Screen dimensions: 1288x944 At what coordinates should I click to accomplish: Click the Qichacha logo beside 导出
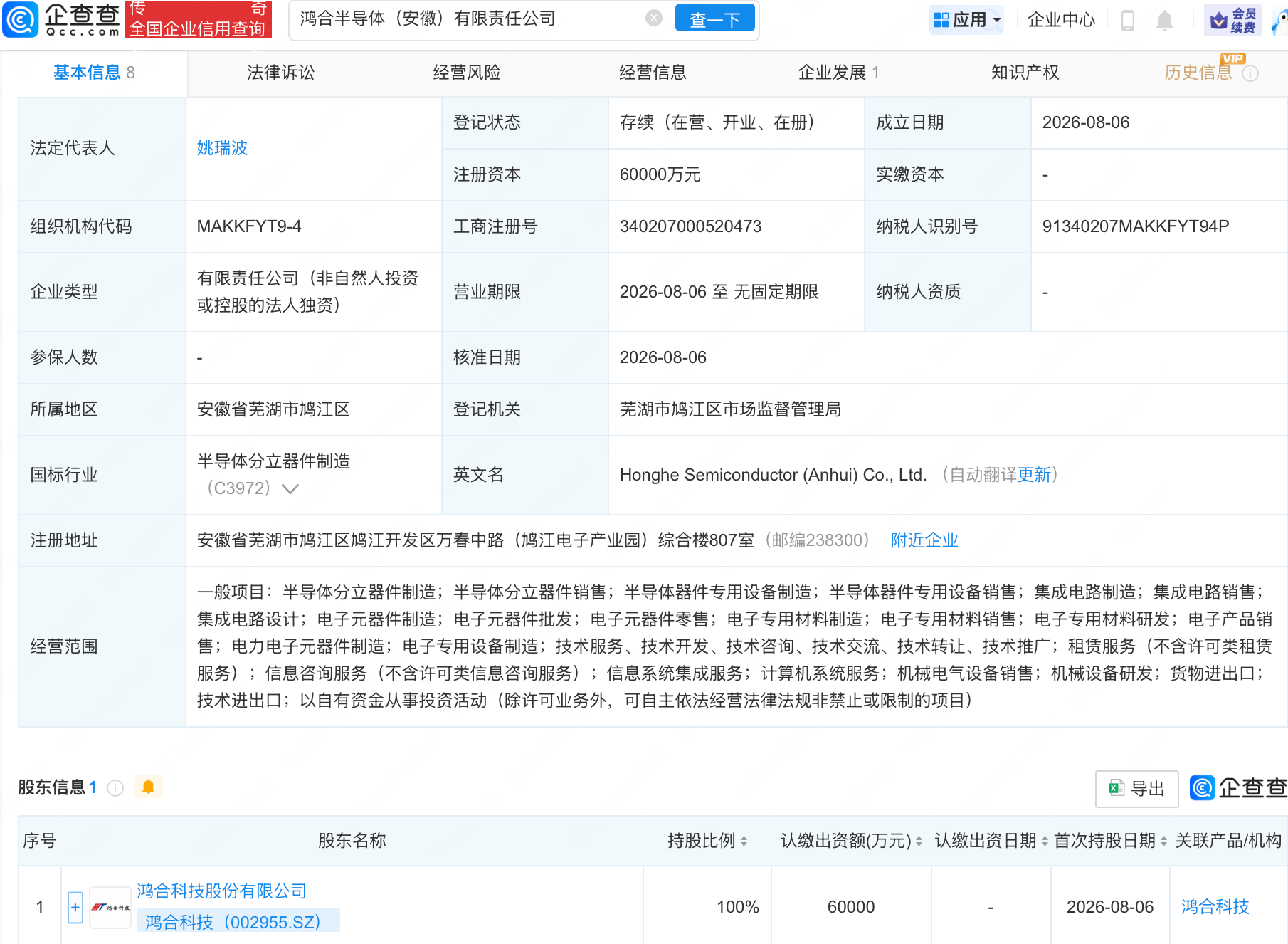point(1238,788)
